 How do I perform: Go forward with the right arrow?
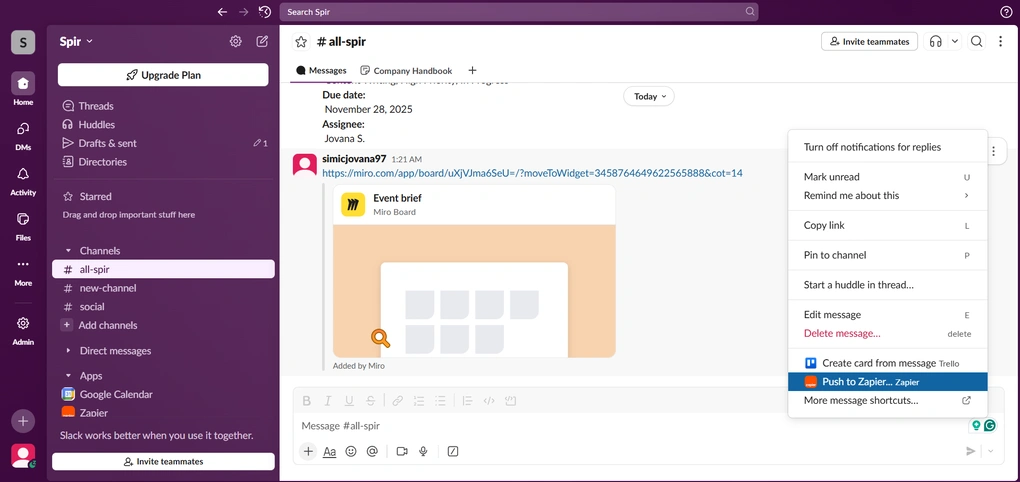[x=243, y=12]
